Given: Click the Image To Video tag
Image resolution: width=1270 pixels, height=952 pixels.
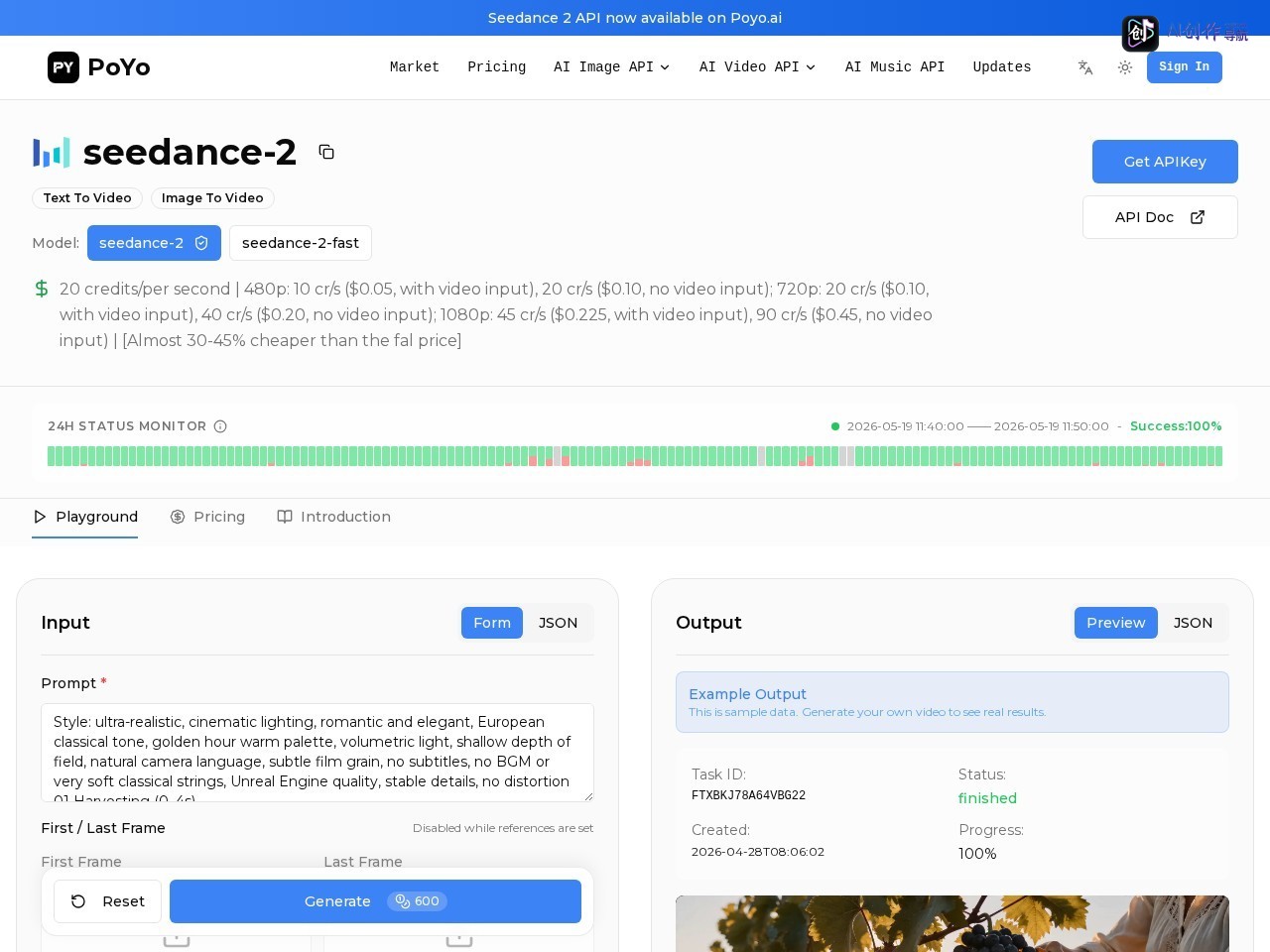Looking at the screenshot, I should [x=212, y=198].
